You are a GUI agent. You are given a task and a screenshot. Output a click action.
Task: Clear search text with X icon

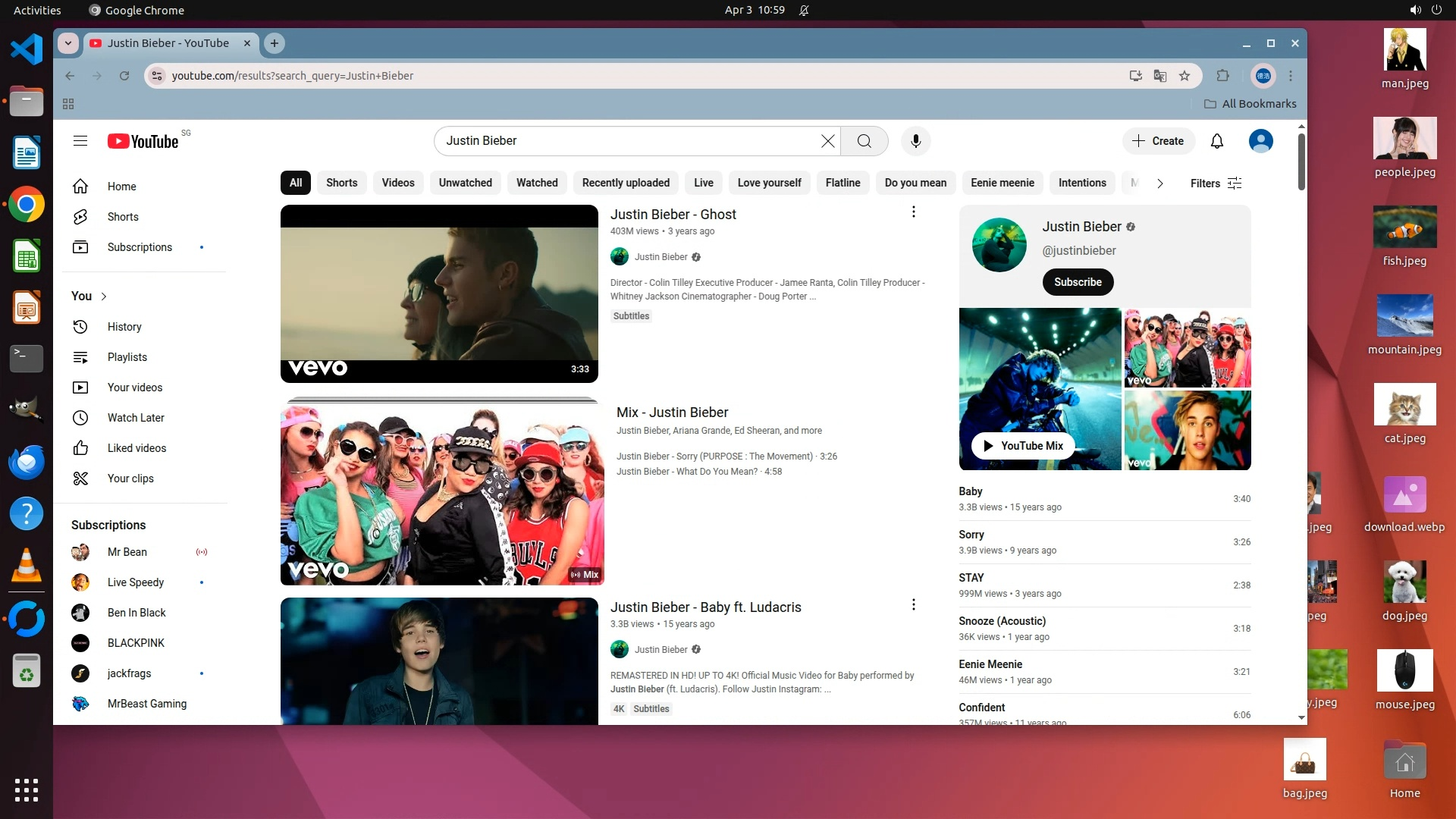(827, 141)
